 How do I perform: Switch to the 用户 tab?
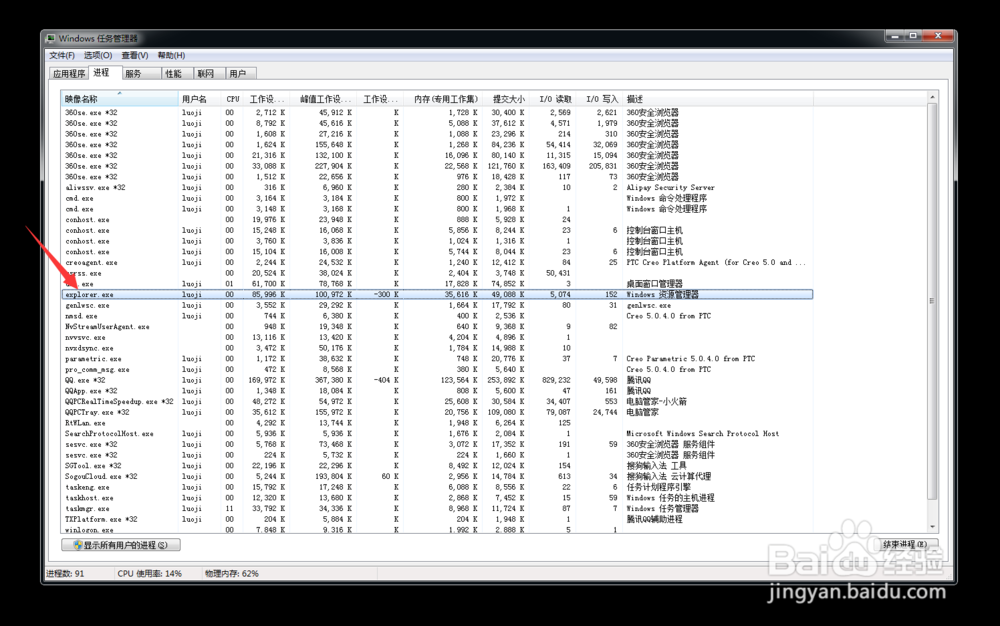[x=241, y=74]
